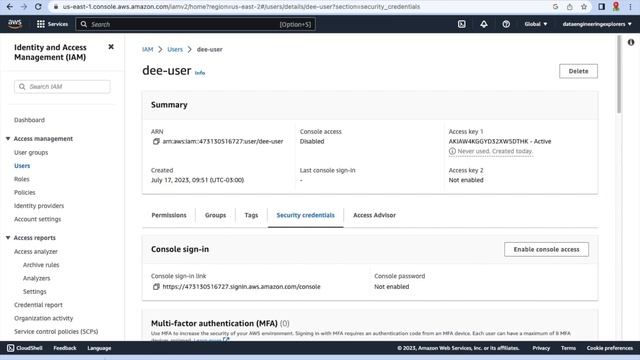Image resolution: width=640 pixels, height=360 pixels.
Task: Open the Privacy footer link
Action: point(541,348)
